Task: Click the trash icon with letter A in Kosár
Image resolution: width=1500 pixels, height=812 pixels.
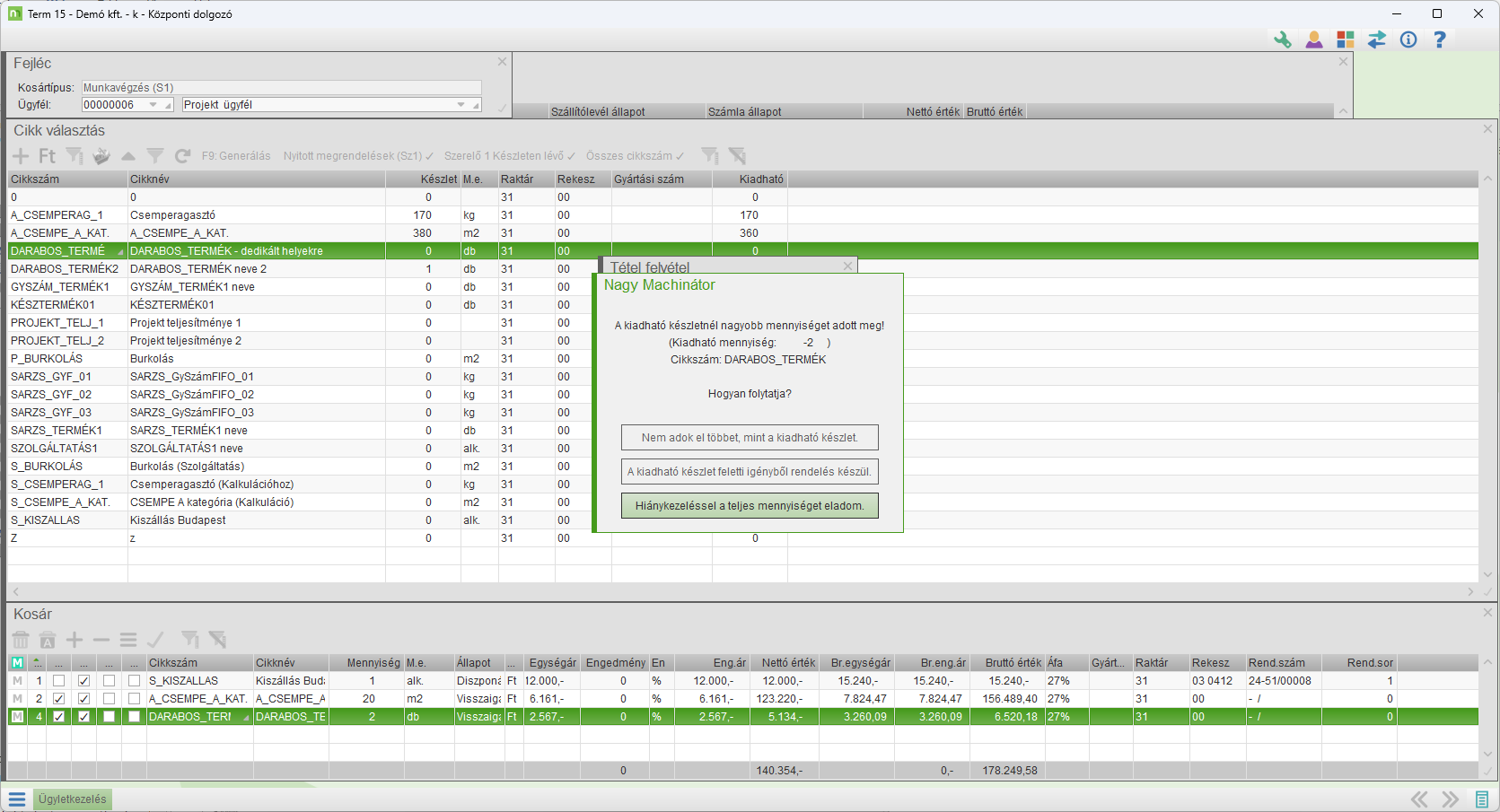Action: 48,640
